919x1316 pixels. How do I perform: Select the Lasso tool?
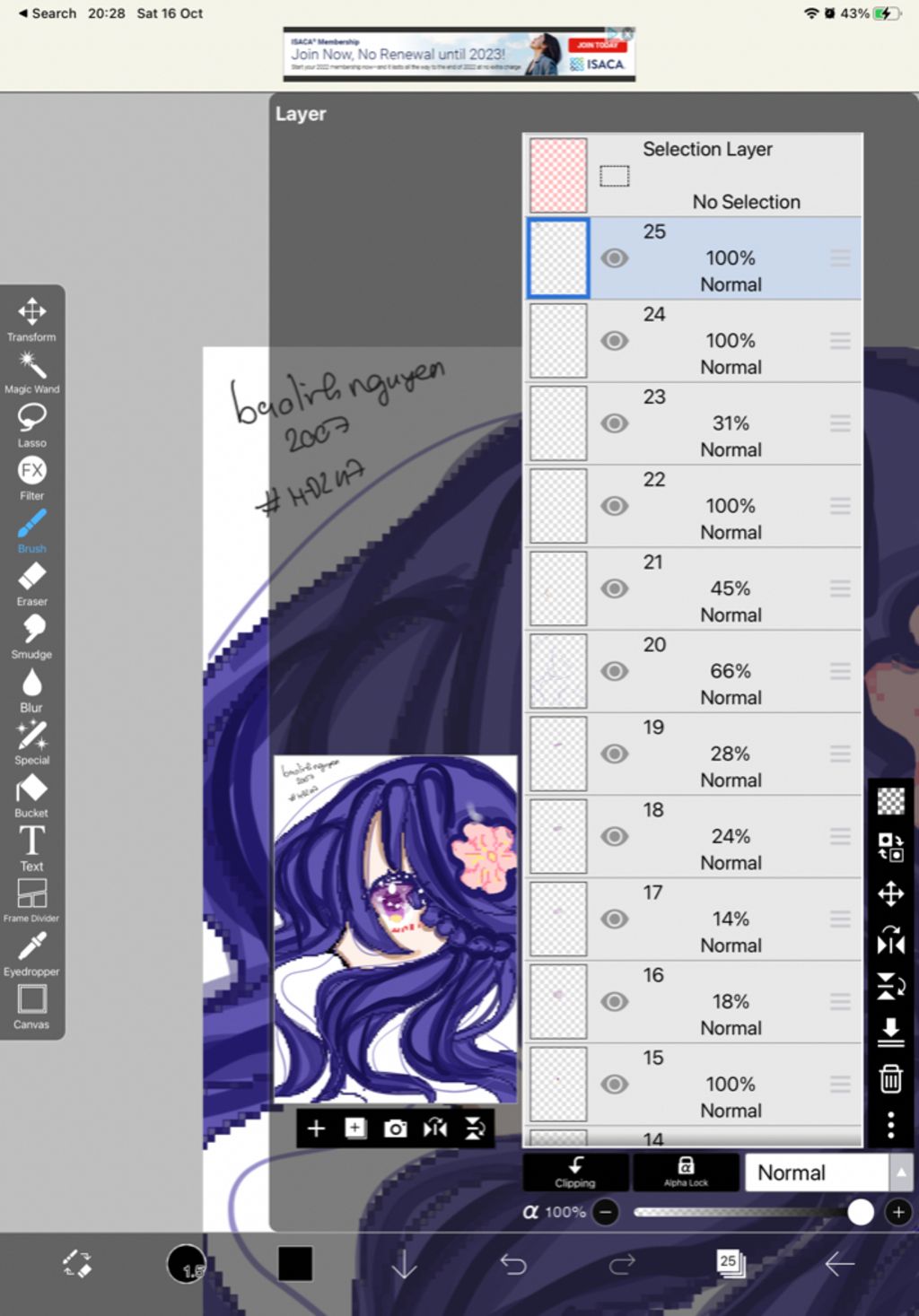click(31, 425)
